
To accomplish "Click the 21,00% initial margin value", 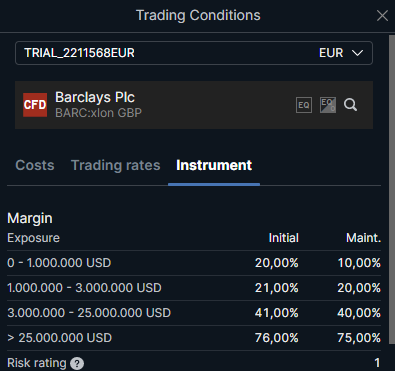I will point(277,288).
